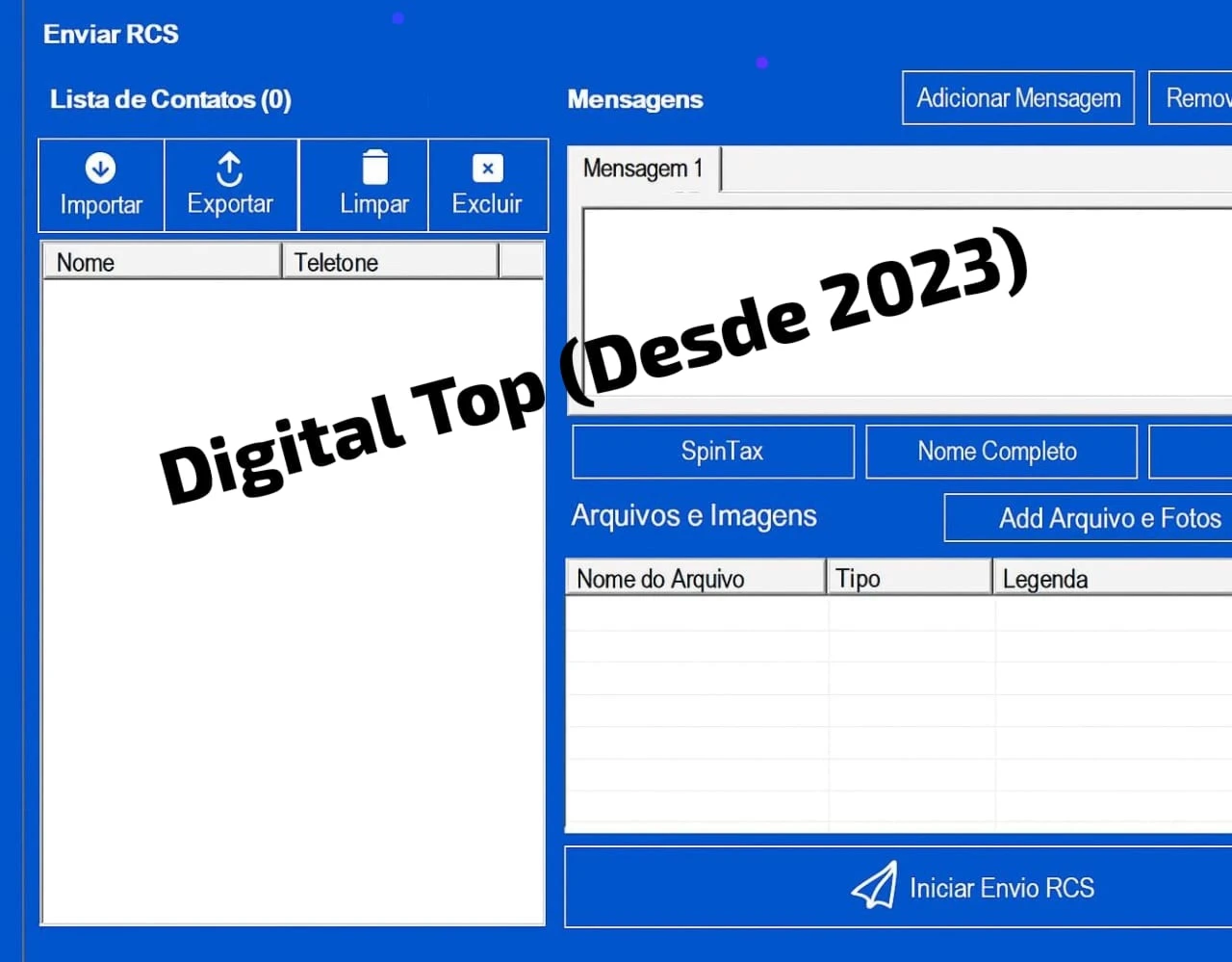Click the Tipo column header

click(x=909, y=578)
